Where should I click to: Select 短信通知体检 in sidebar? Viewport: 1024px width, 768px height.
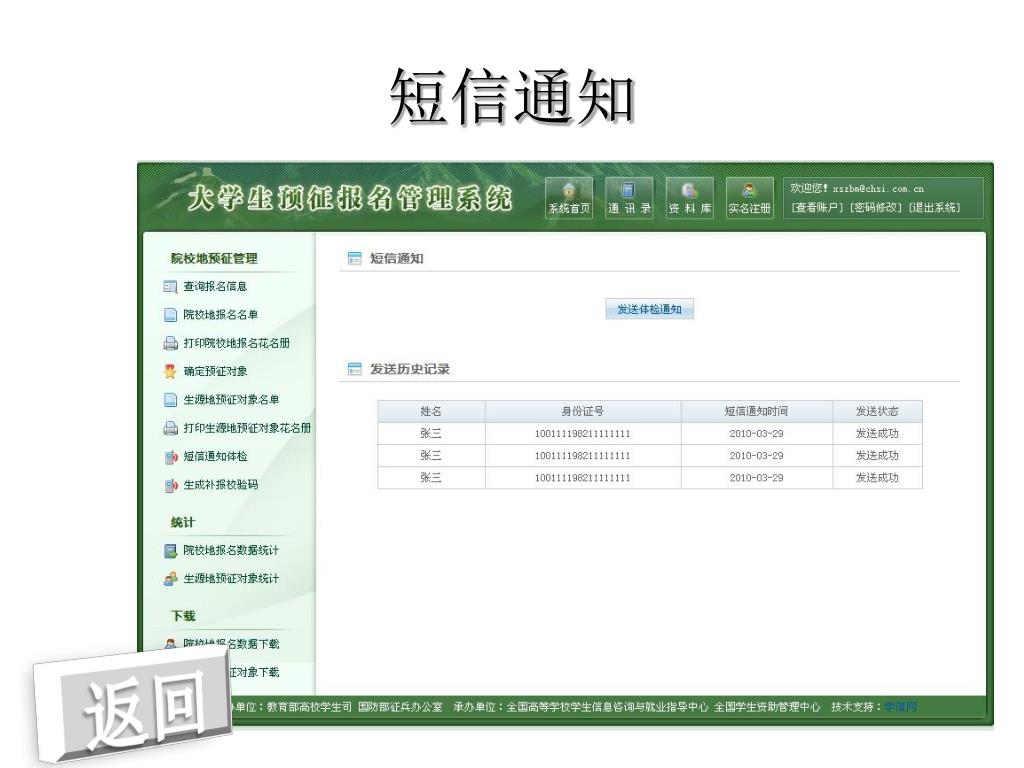coord(215,456)
